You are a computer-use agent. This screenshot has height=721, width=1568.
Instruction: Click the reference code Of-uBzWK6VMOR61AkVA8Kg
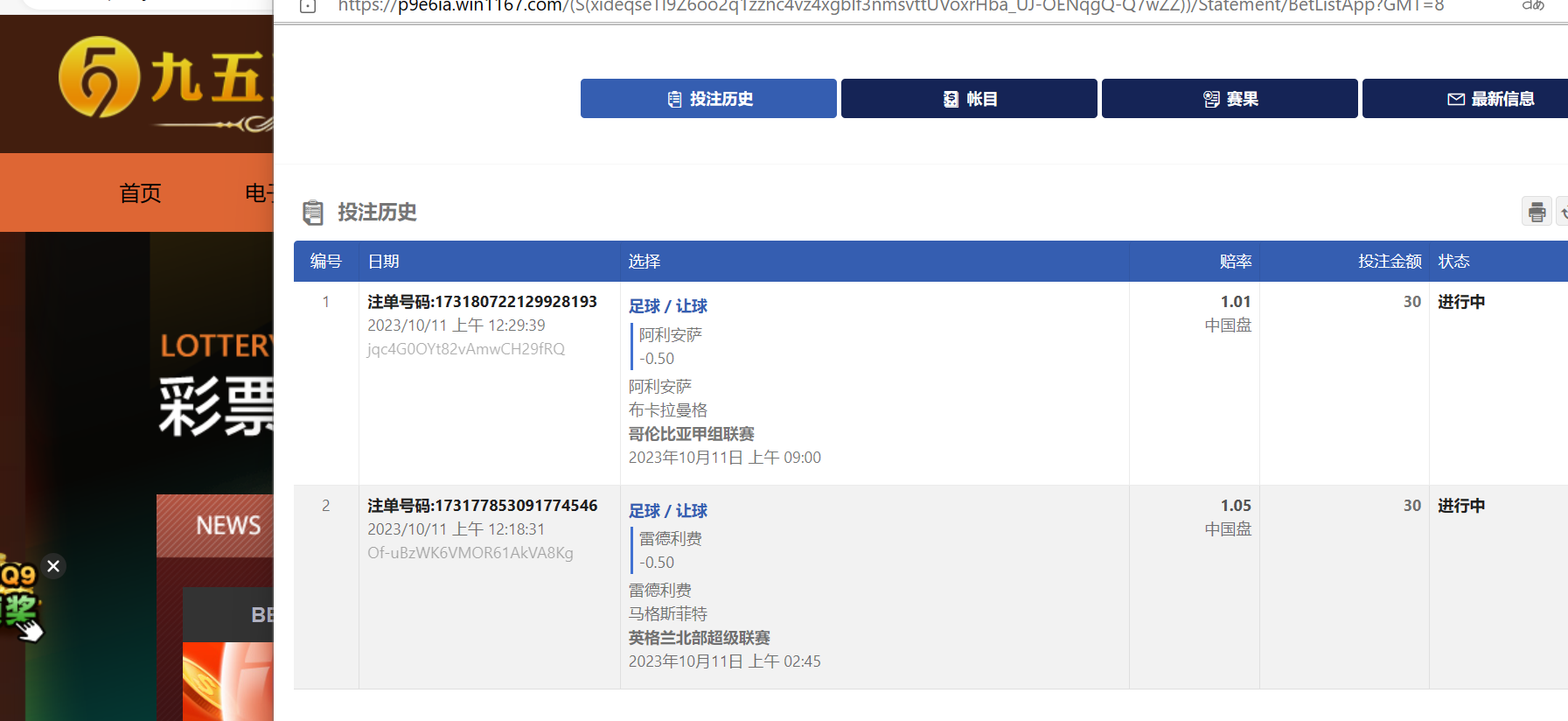click(x=470, y=553)
